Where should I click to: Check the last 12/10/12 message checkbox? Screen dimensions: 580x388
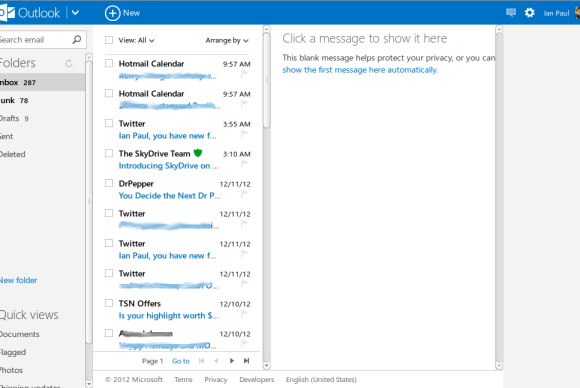[x=109, y=333]
